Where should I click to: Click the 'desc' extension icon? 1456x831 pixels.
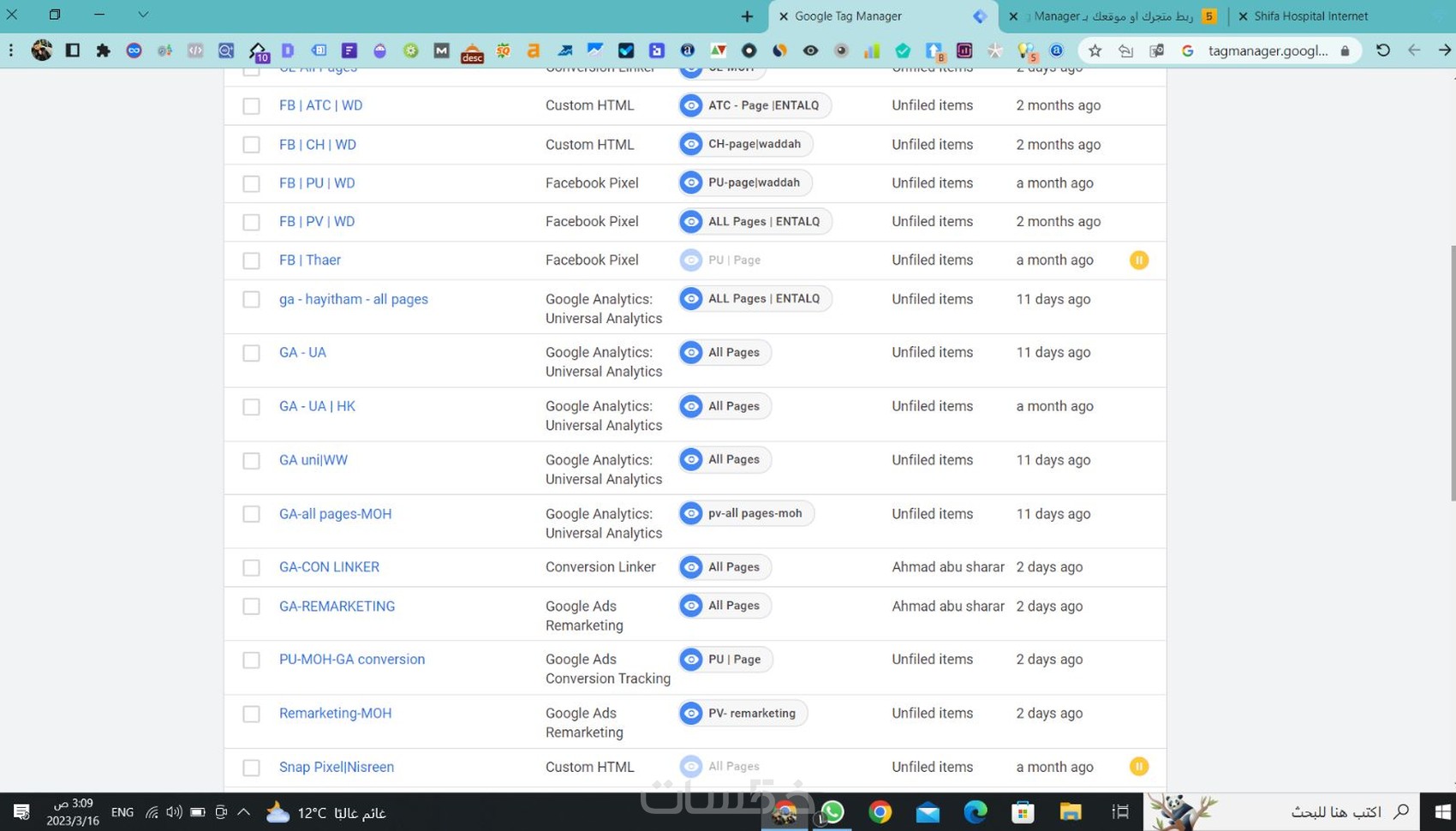point(472,51)
